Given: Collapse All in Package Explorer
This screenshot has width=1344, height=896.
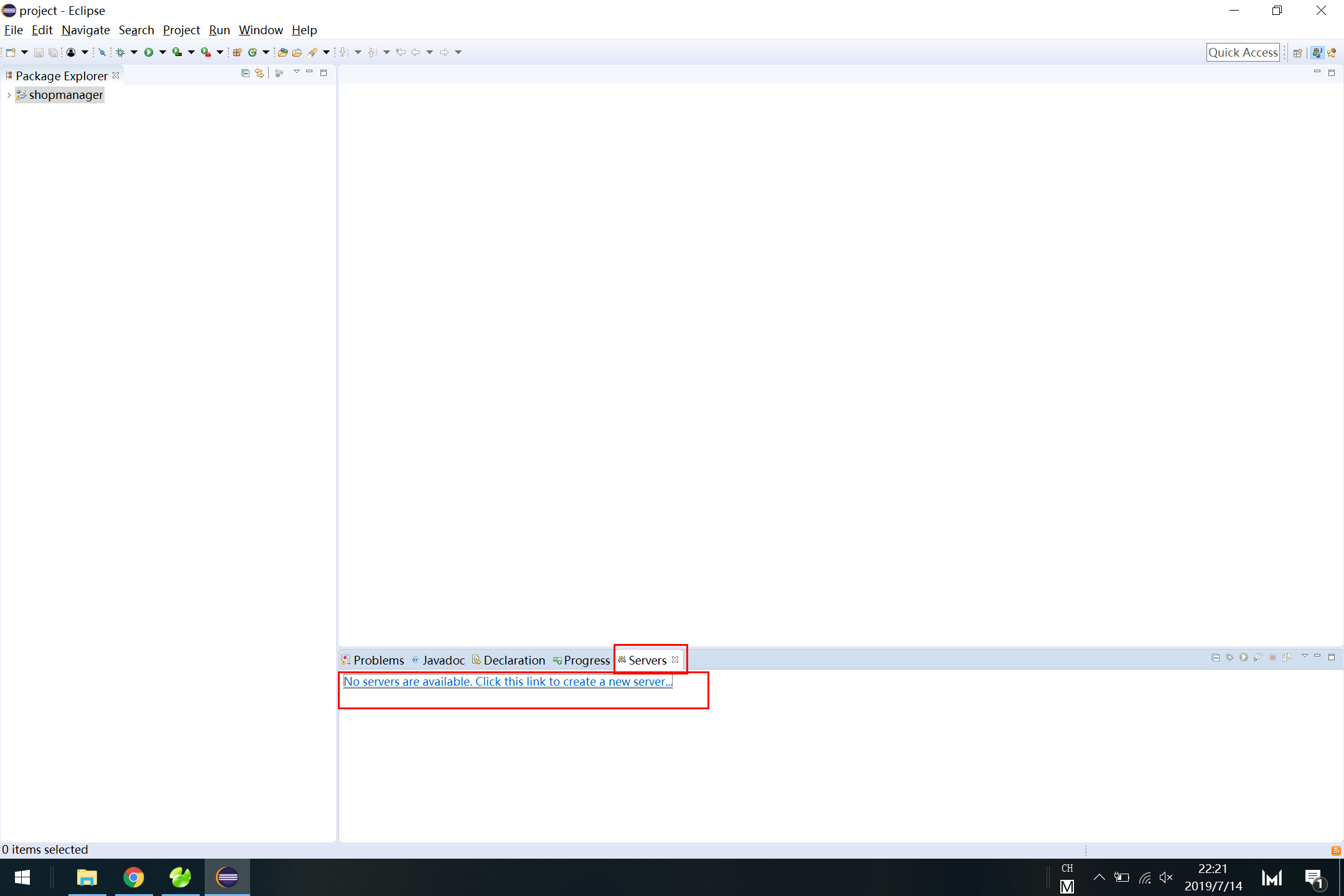Looking at the screenshot, I should [x=245, y=73].
